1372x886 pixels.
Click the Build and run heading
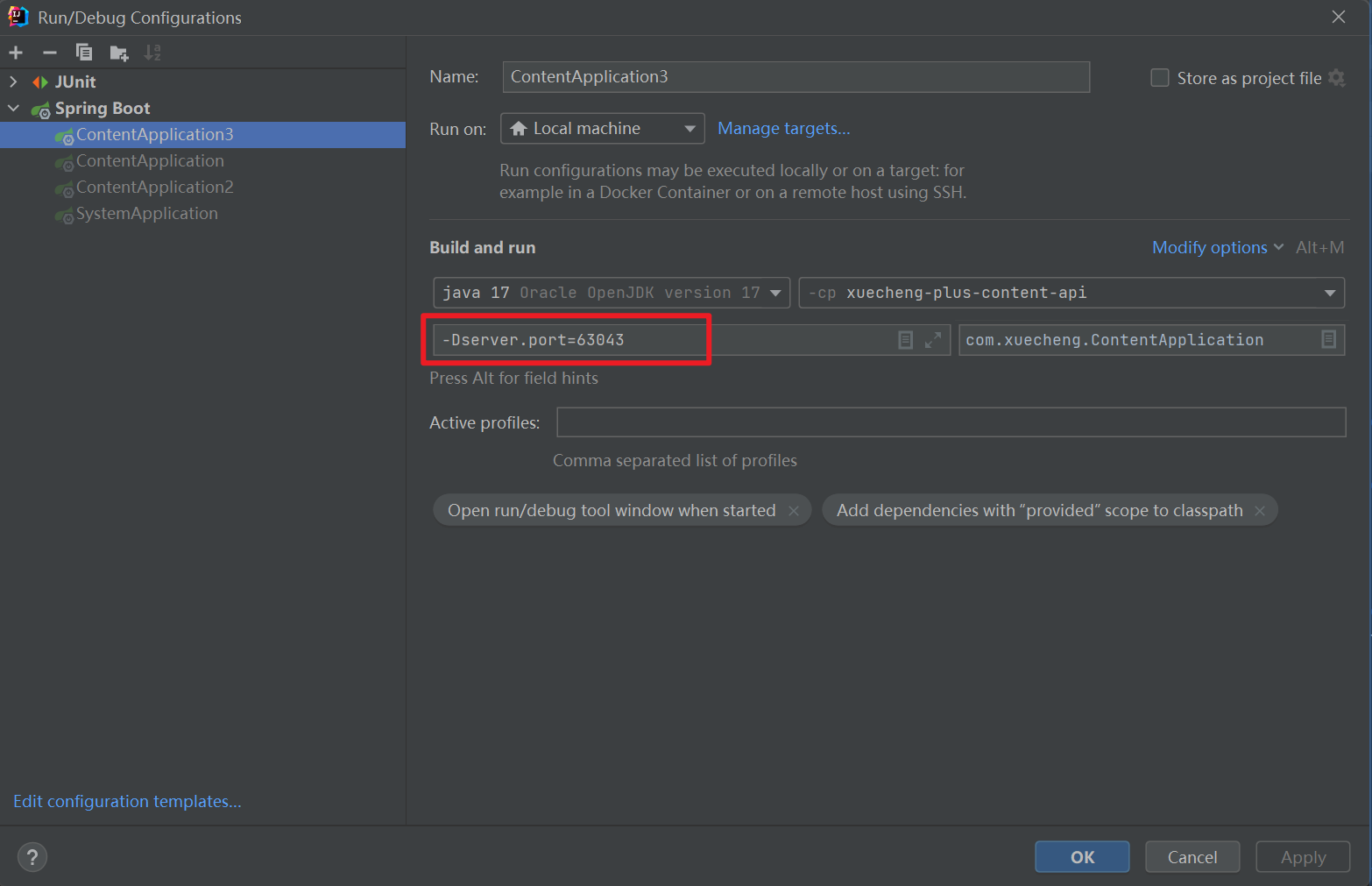tap(483, 248)
